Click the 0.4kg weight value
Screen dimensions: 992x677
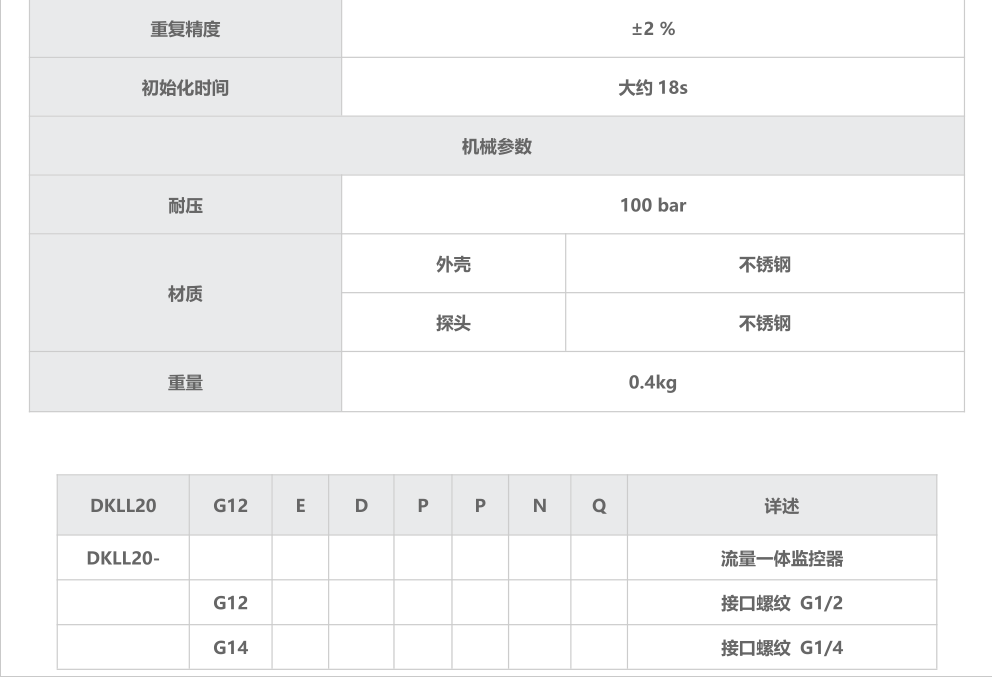(653, 382)
